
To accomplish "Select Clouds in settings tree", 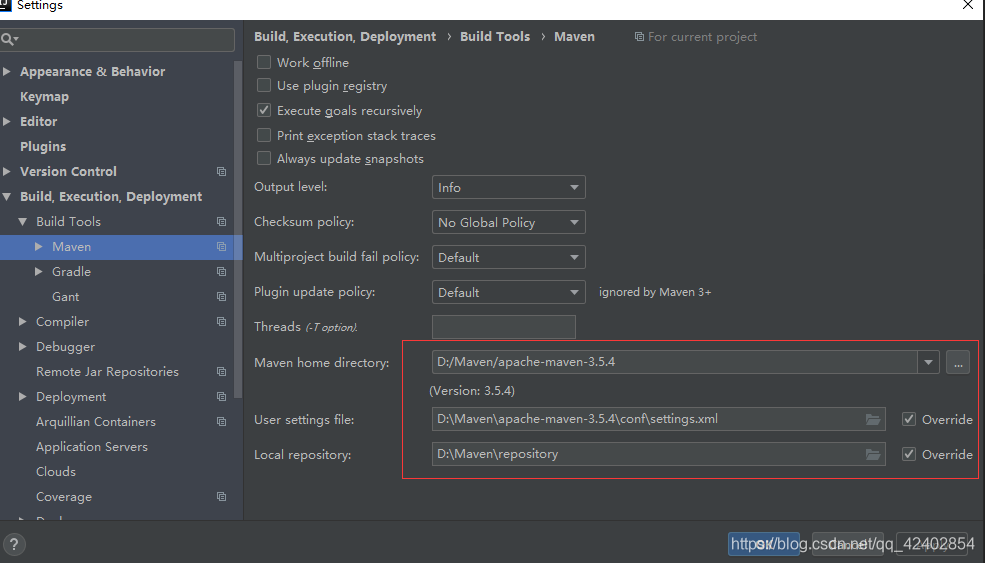I will point(56,472).
